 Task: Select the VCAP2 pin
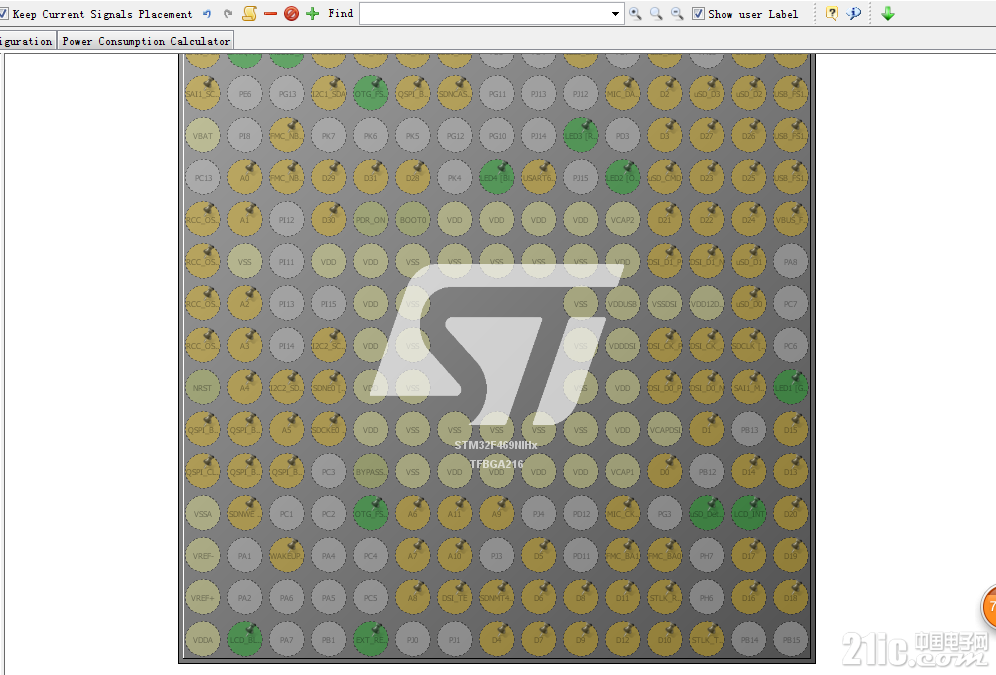pos(622,220)
